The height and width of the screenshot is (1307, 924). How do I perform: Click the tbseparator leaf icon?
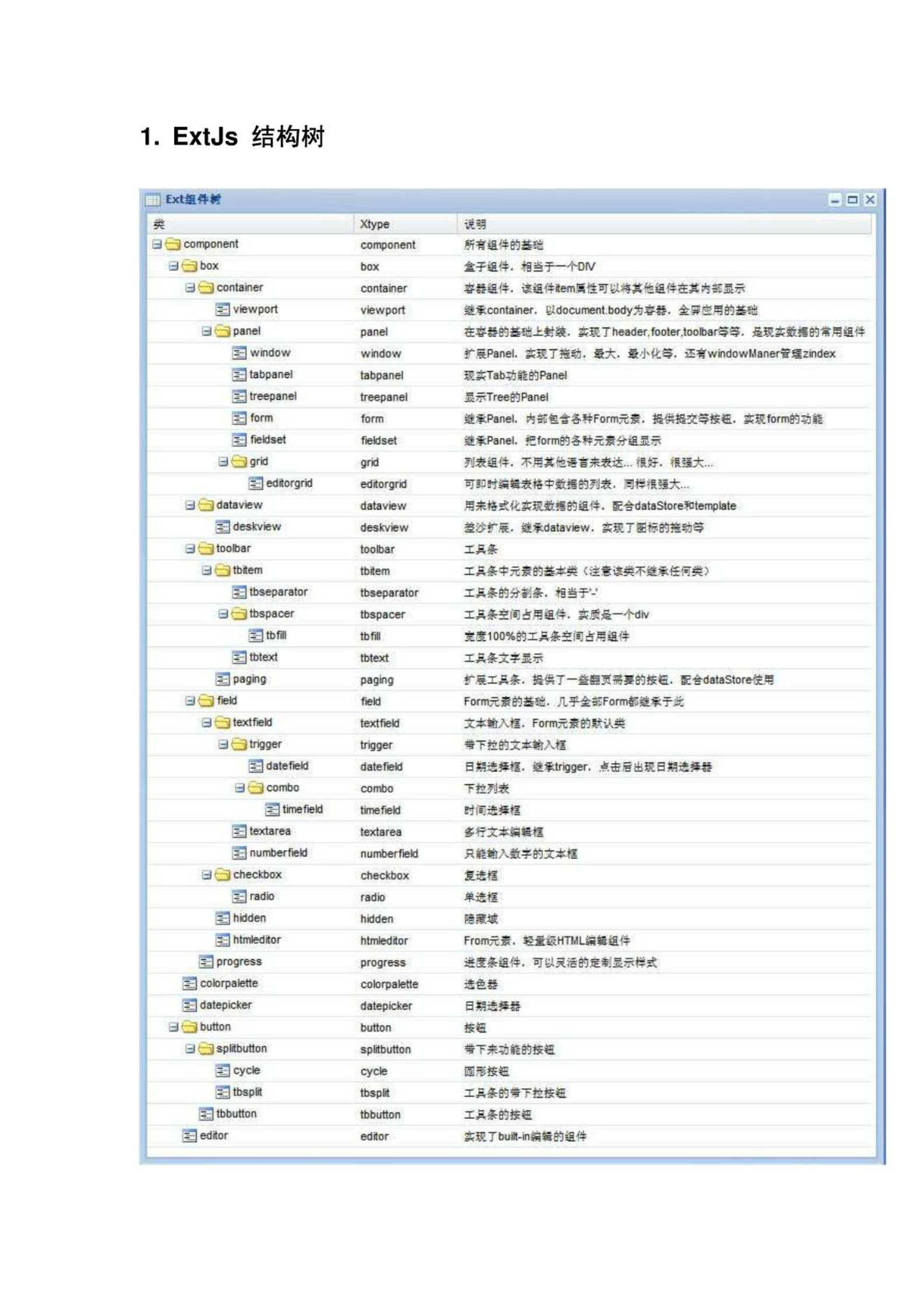[239, 592]
